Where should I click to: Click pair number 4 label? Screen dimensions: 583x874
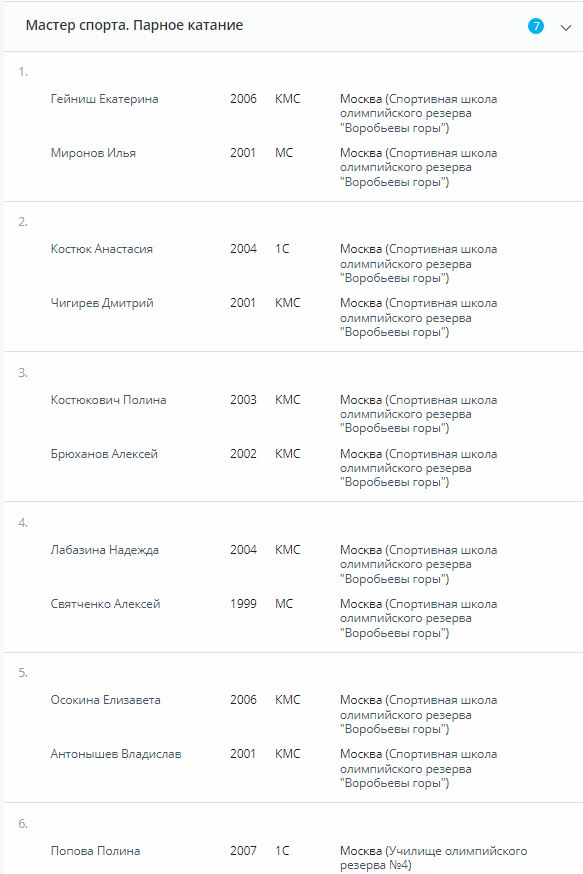pyautogui.click(x=23, y=523)
